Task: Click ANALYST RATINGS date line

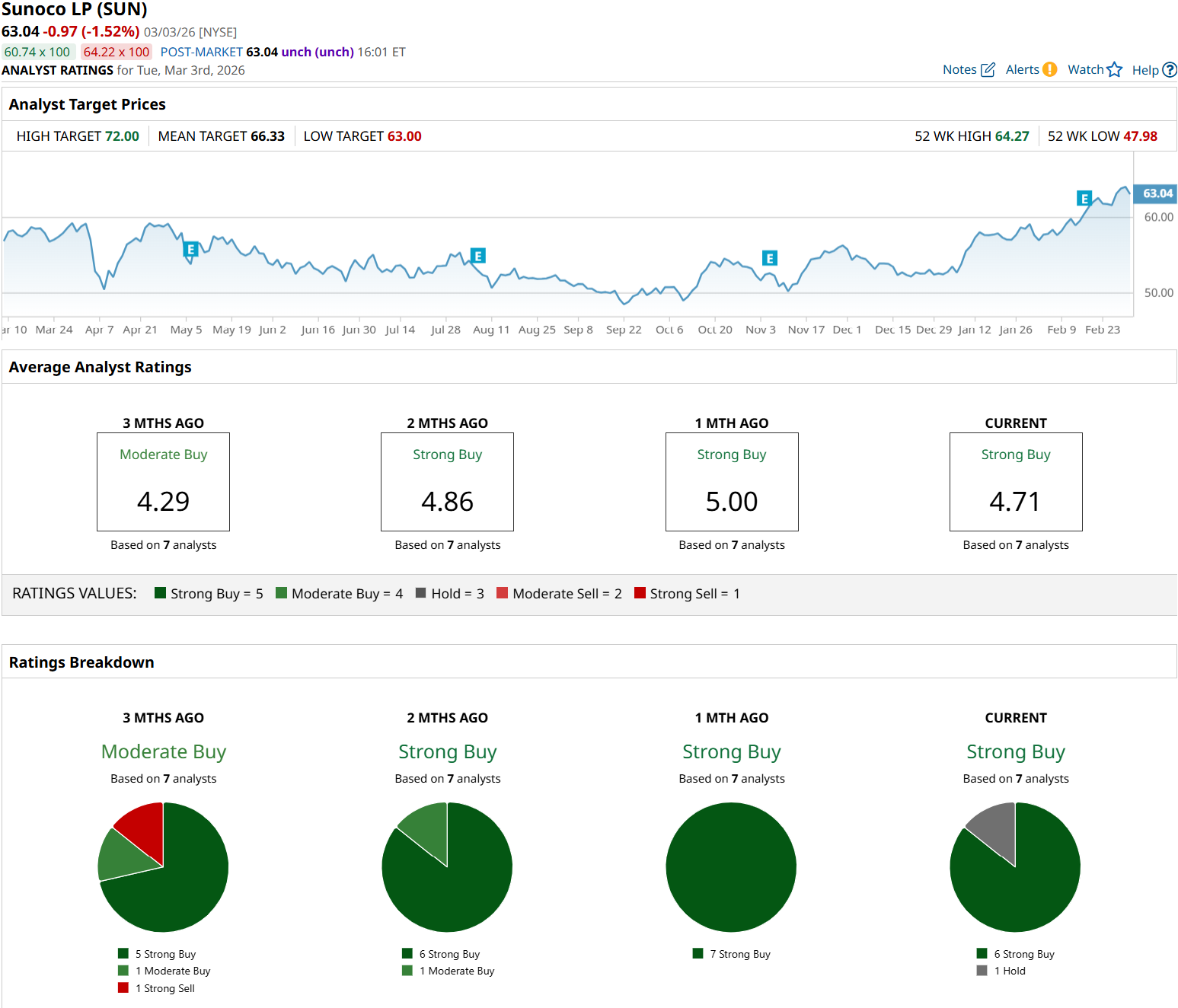Action: click(123, 70)
